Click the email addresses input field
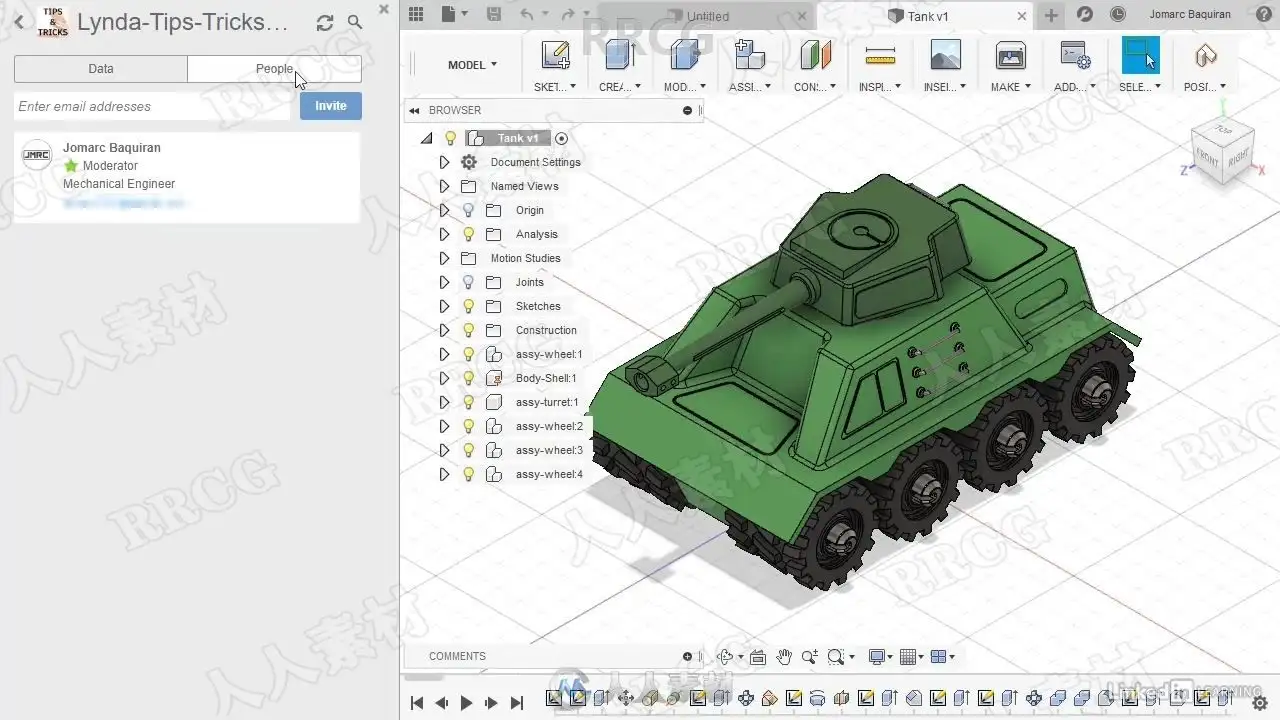Viewport: 1280px width, 720px height. click(x=152, y=106)
